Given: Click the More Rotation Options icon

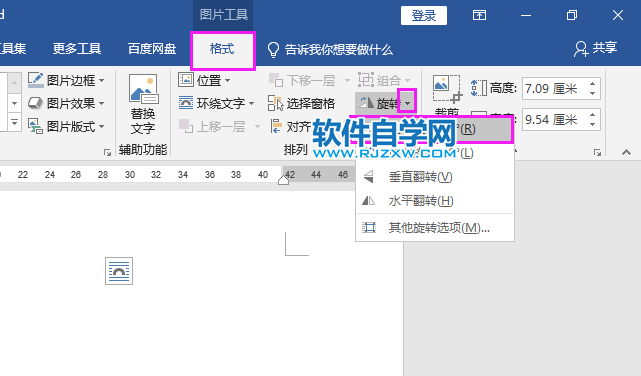Looking at the screenshot, I should (x=369, y=227).
